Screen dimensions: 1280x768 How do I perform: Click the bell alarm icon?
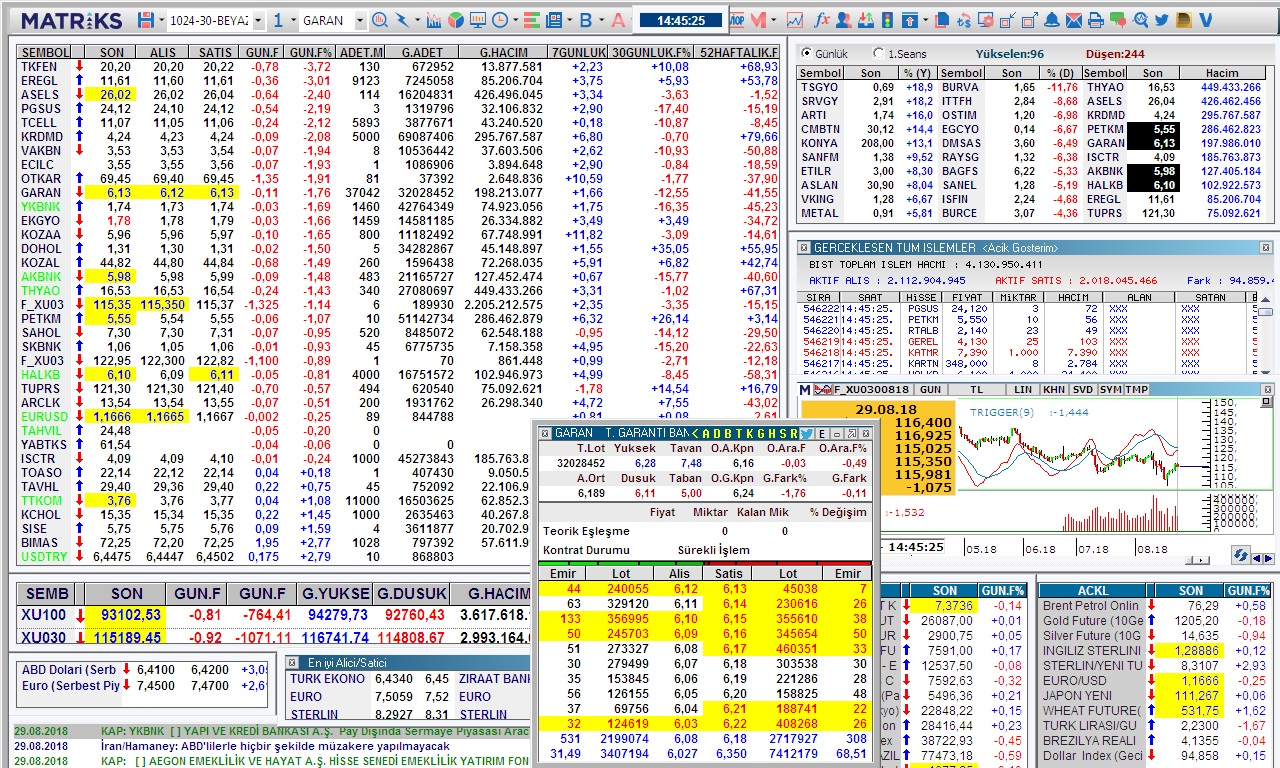click(x=1052, y=20)
